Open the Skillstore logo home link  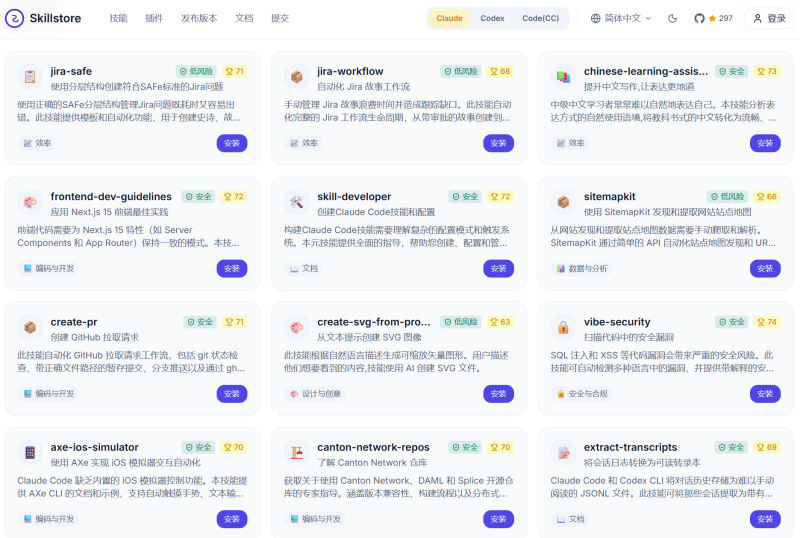[43, 18]
